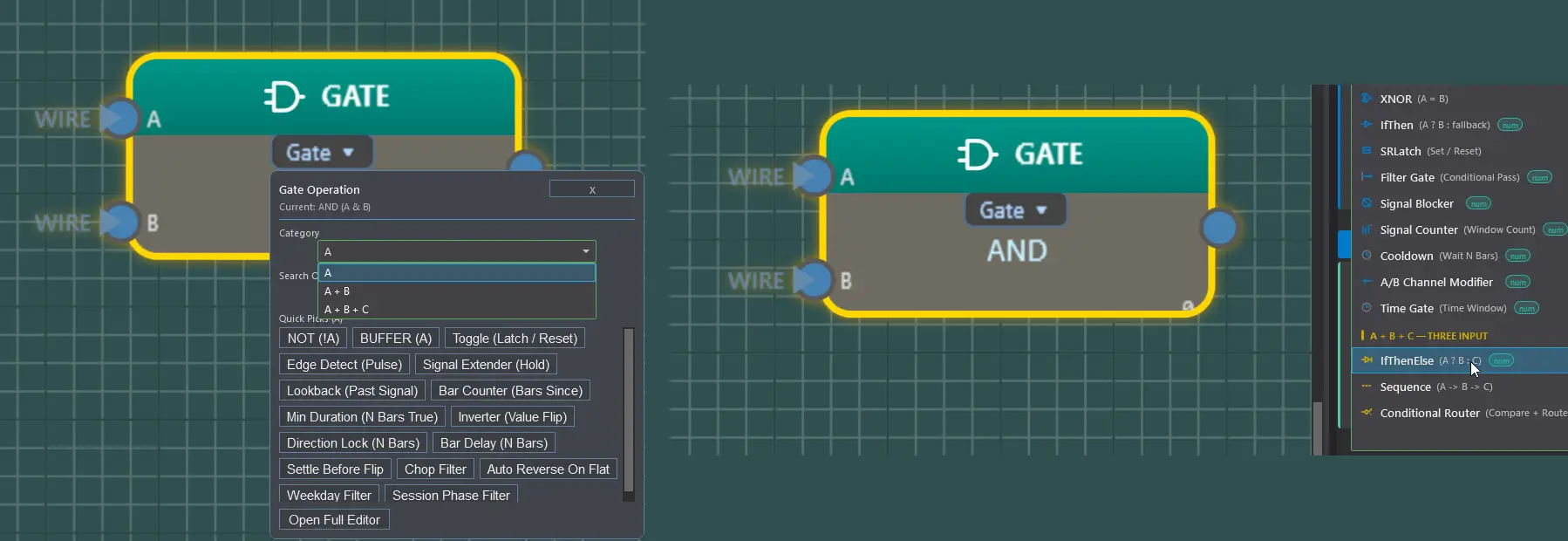
Task: Pick NOT (!A) quick pick
Action: (313, 339)
